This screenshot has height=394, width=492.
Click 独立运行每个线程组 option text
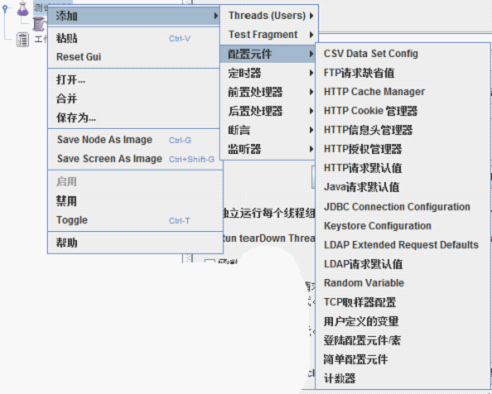tap(269, 213)
